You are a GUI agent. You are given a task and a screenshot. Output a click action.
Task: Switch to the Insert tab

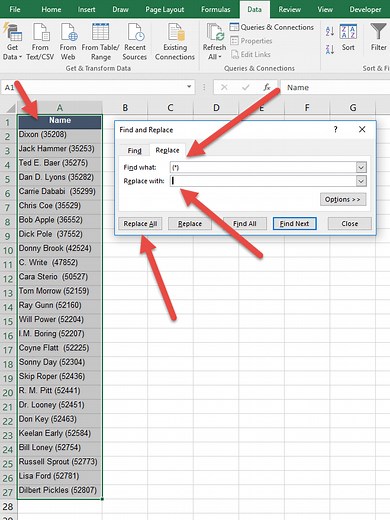coord(87,9)
